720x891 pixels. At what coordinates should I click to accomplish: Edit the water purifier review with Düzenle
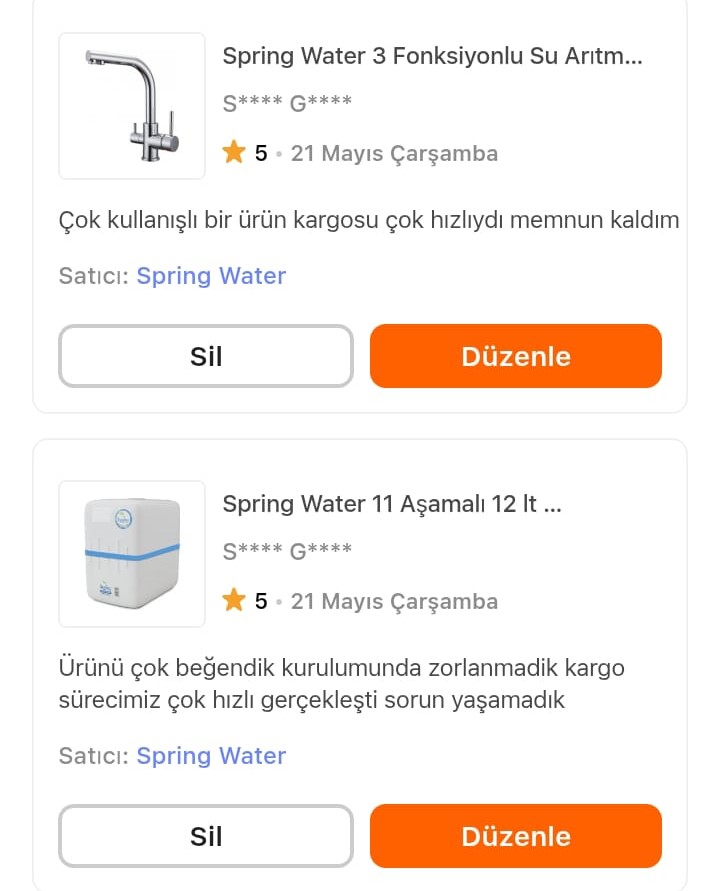coord(516,836)
